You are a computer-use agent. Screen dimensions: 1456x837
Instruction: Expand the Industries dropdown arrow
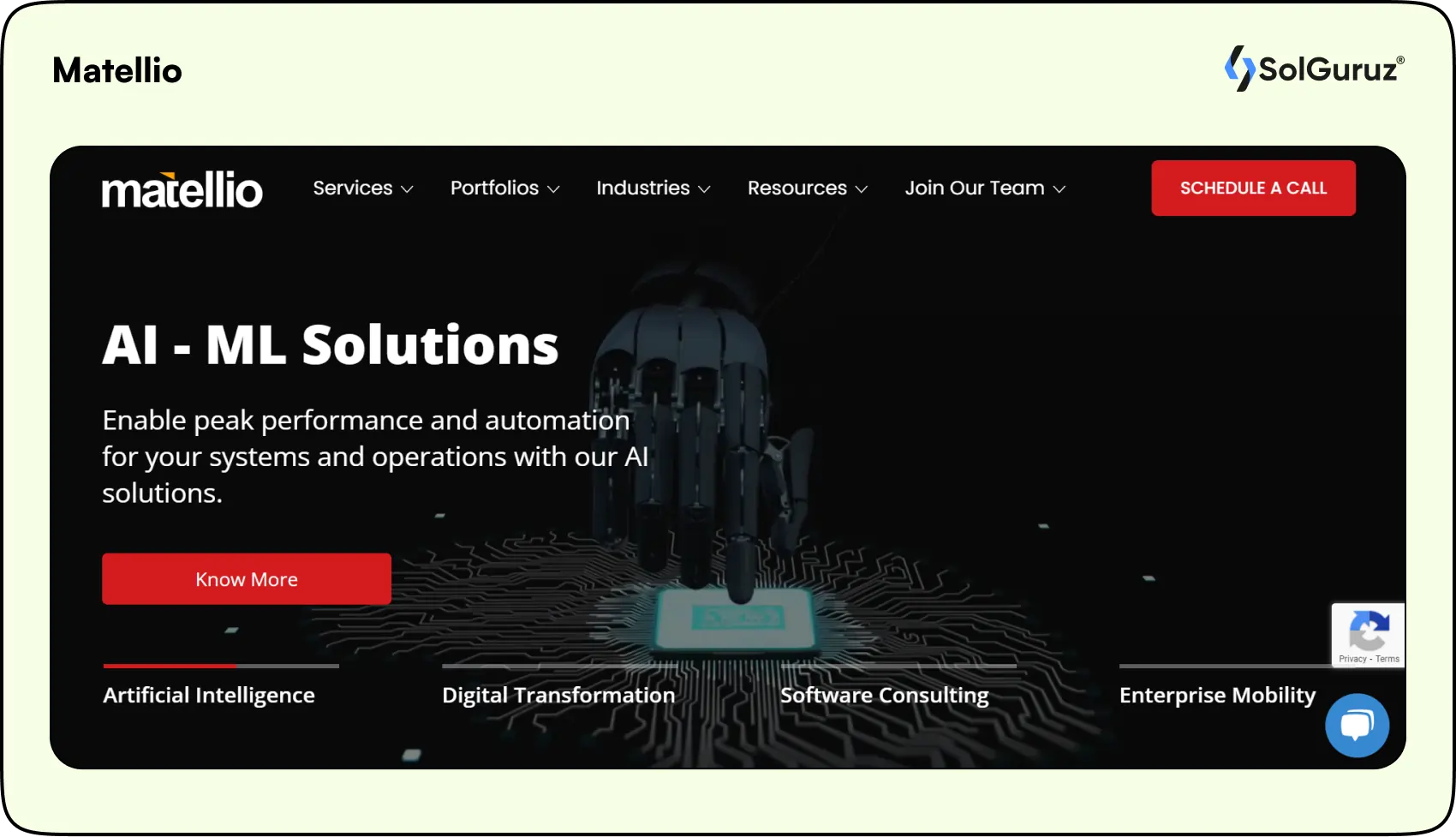(x=705, y=189)
